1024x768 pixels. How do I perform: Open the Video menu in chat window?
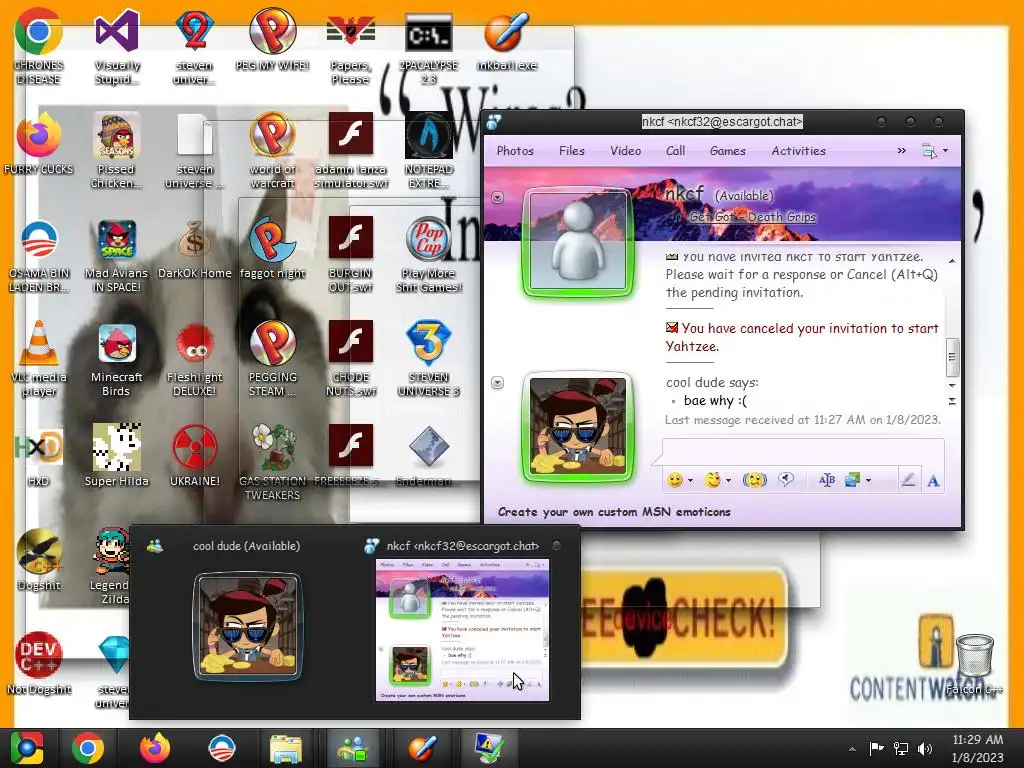[x=625, y=151]
